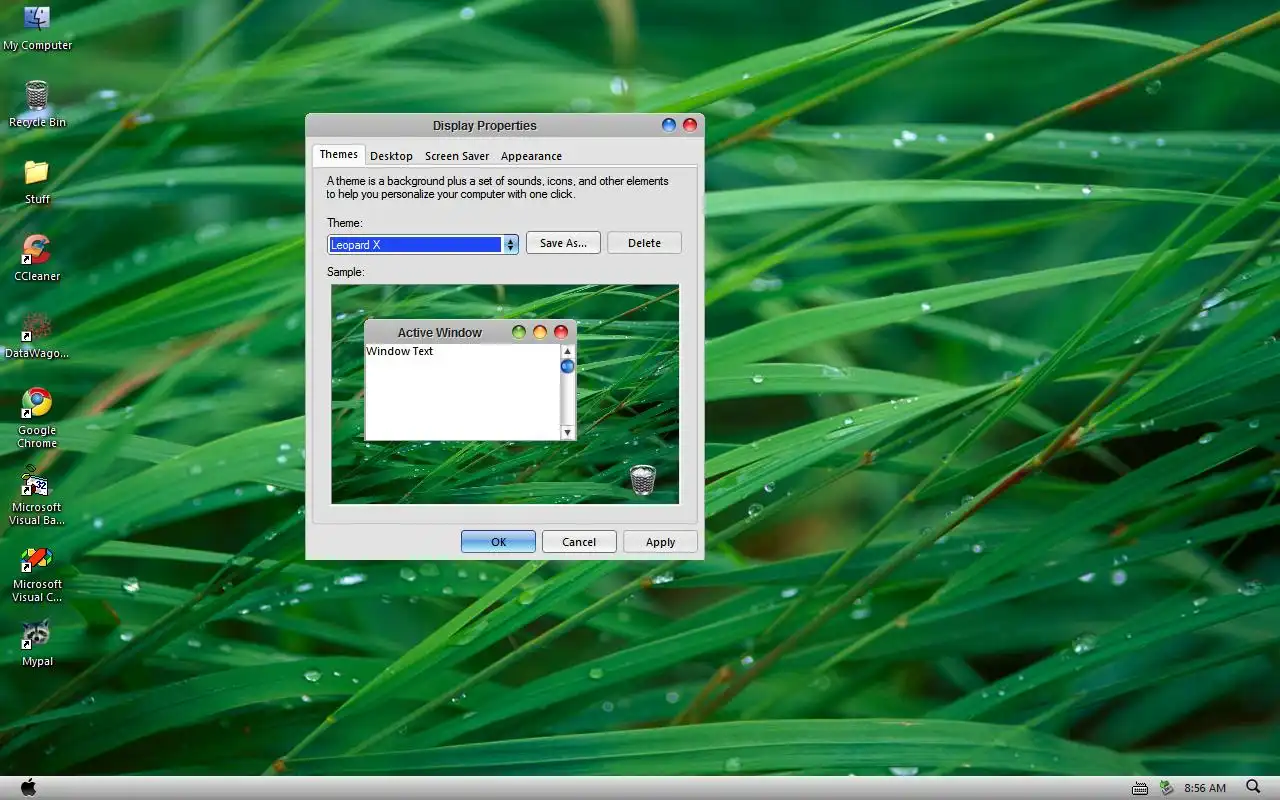Image resolution: width=1280 pixels, height=800 pixels.
Task: Click the on-screen keyboard tray icon
Action: [1141, 788]
